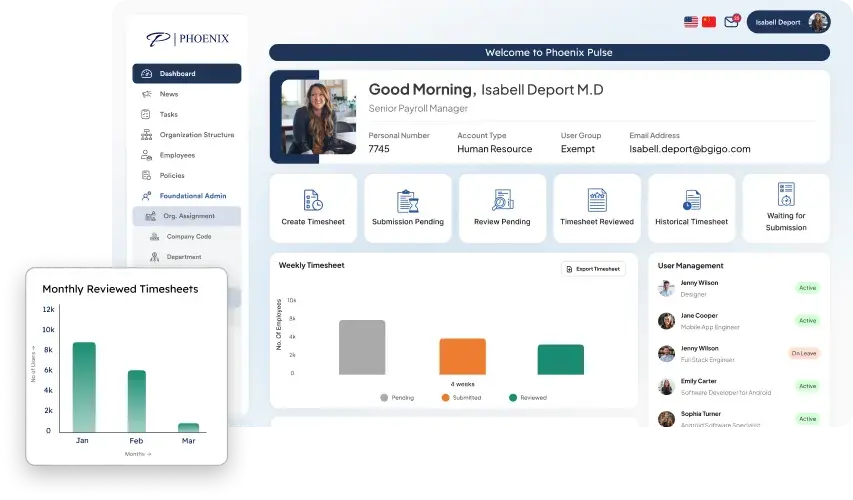
Task: Toggle the Pending legend swatch
Action: [x=384, y=398]
